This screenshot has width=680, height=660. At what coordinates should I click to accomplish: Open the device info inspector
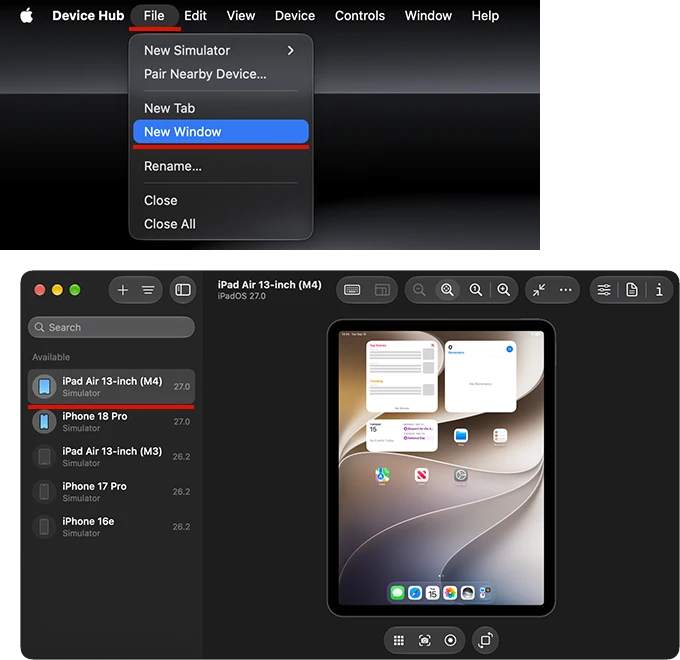coord(659,290)
